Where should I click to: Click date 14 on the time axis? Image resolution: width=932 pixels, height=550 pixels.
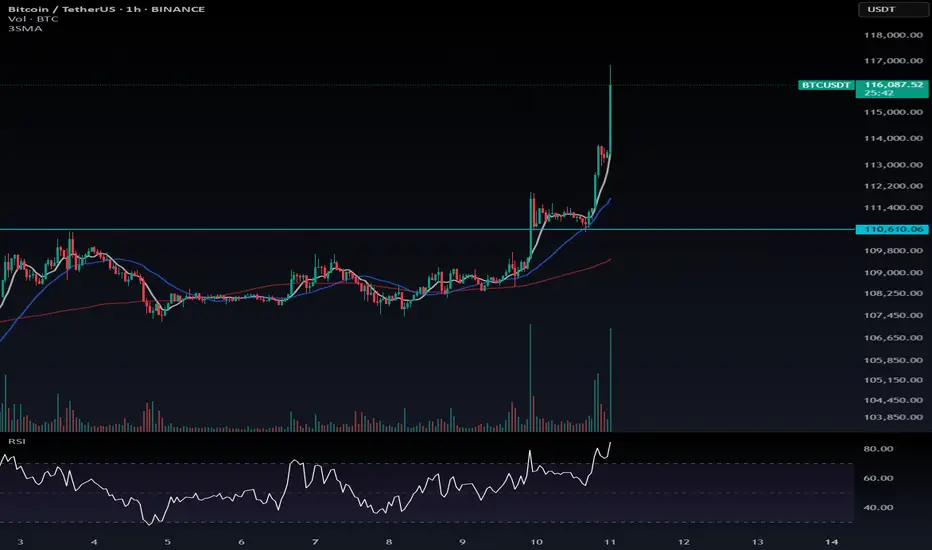tap(832, 542)
